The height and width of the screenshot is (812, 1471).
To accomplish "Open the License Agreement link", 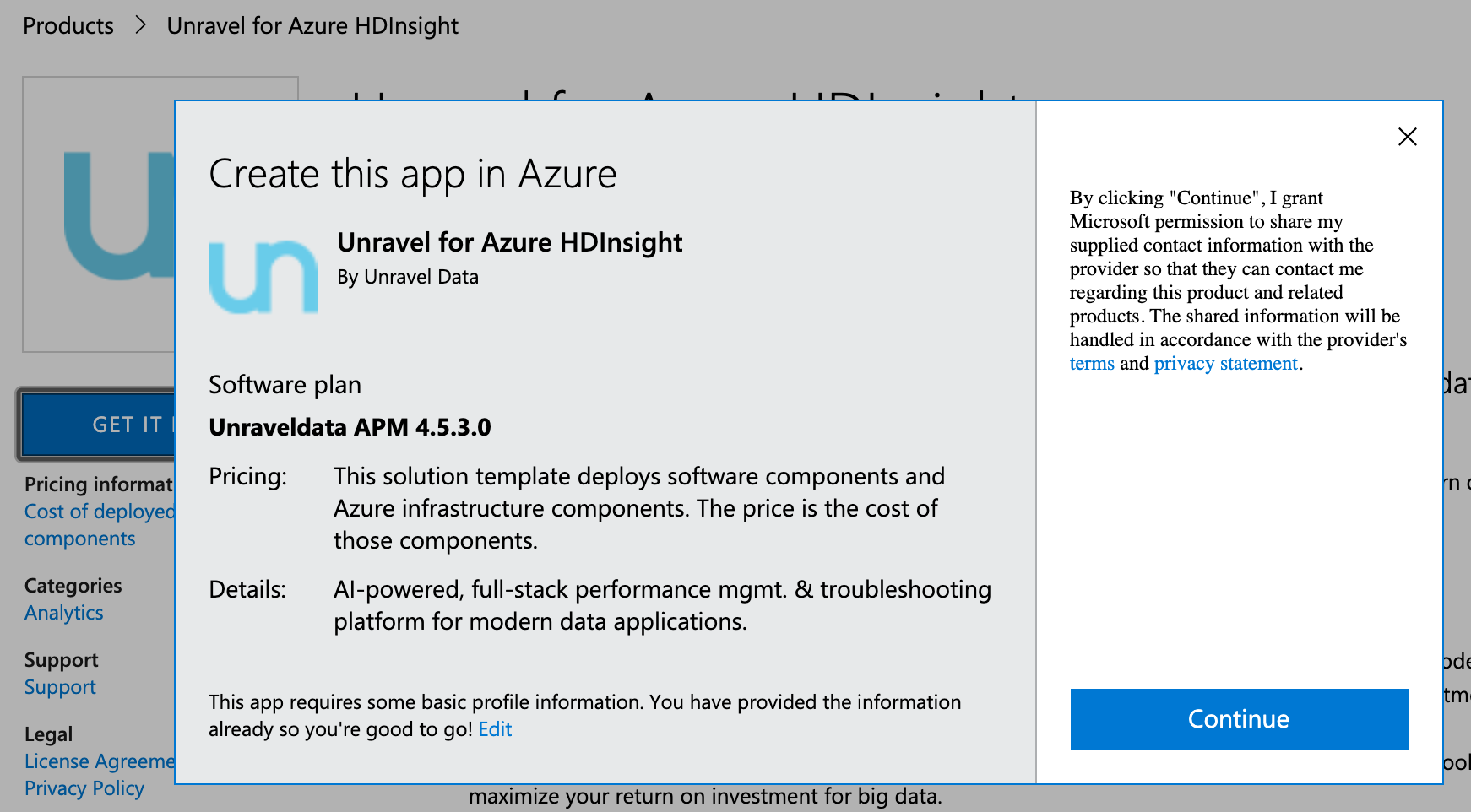I will (x=99, y=761).
